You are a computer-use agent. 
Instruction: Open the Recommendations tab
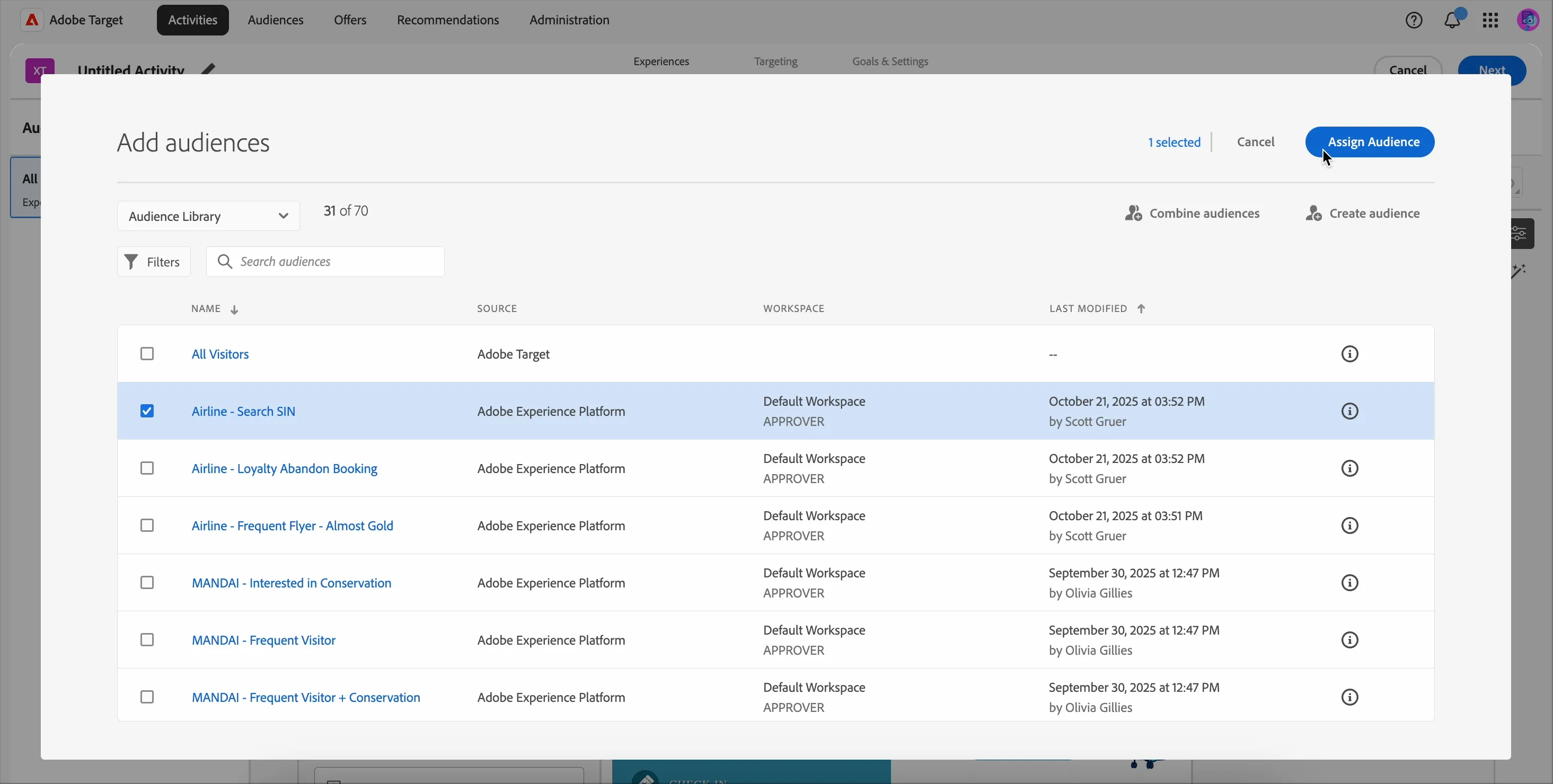pyautogui.click(x=448, y=20)
